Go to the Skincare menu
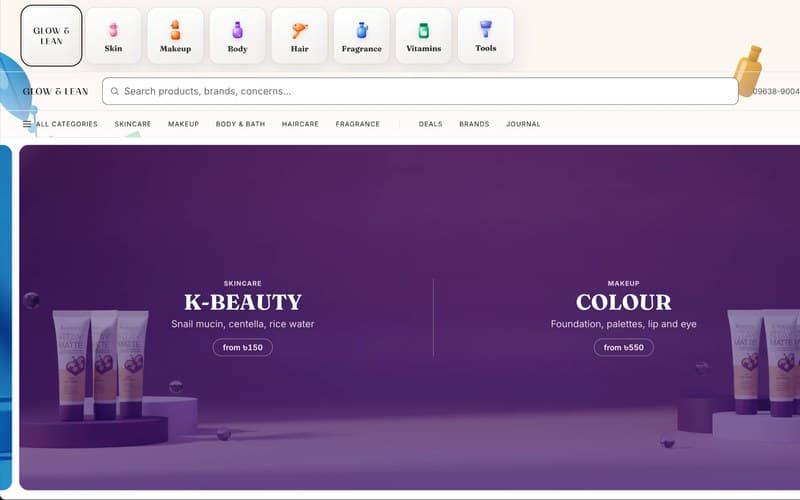 [133, 124]
